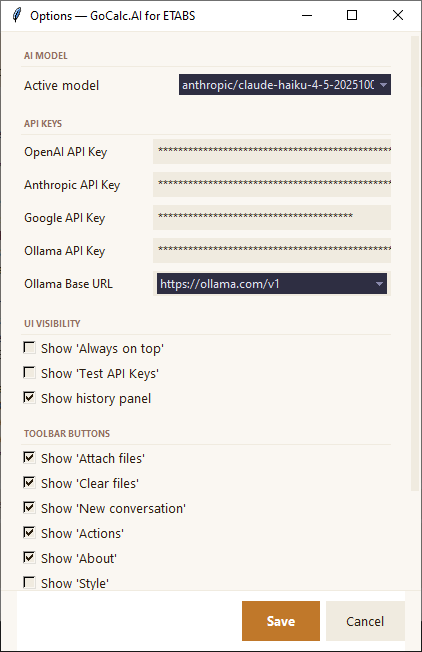This screenshot has width=422, height=652.
Task: Click the OpenAI API Key field
Action: pyautogui.click(x=272, y=151)
